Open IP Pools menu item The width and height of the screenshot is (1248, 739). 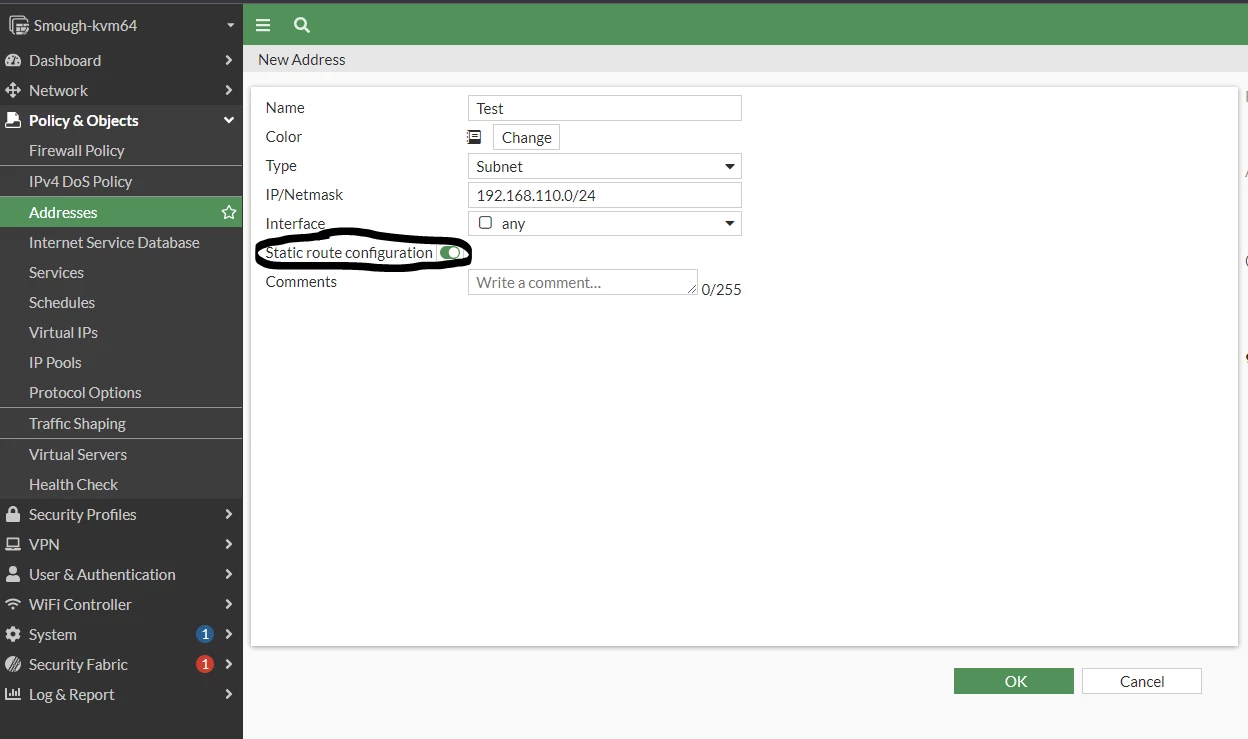coord(121,362)
